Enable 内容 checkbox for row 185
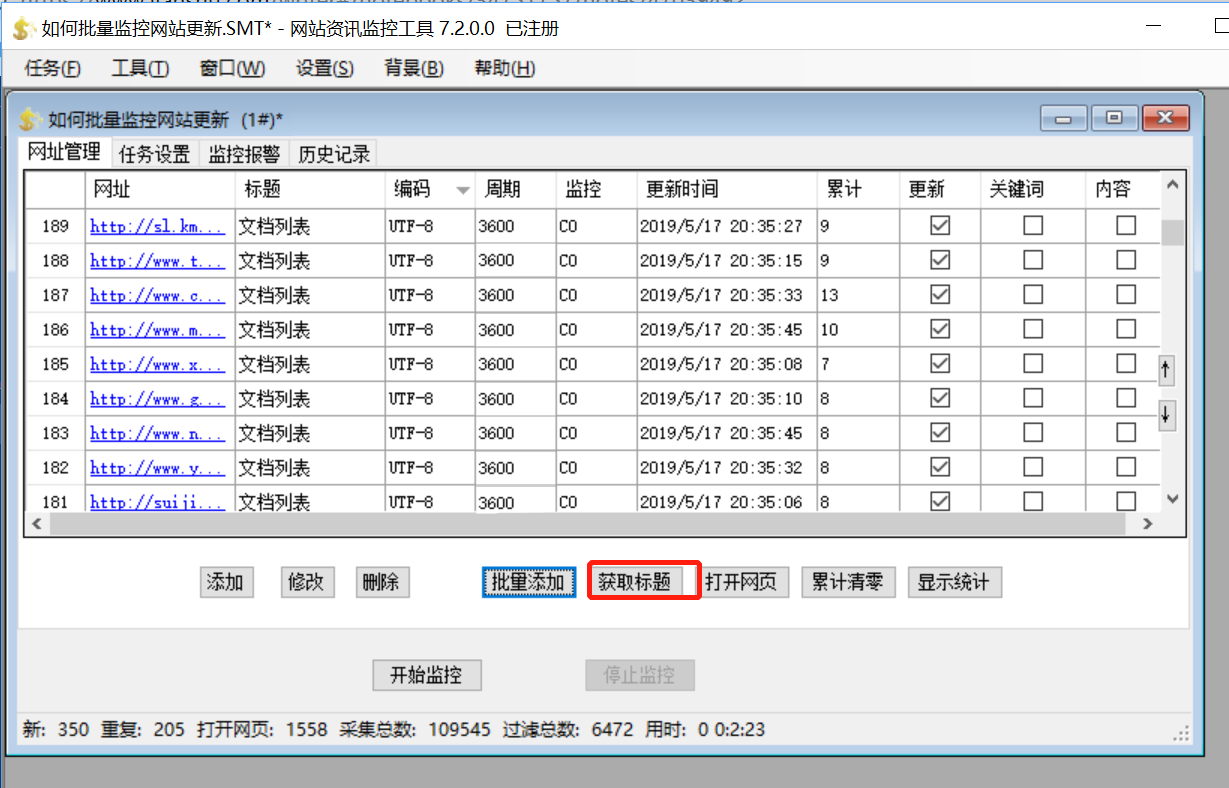The image size is (1229, 788). 1126,364
